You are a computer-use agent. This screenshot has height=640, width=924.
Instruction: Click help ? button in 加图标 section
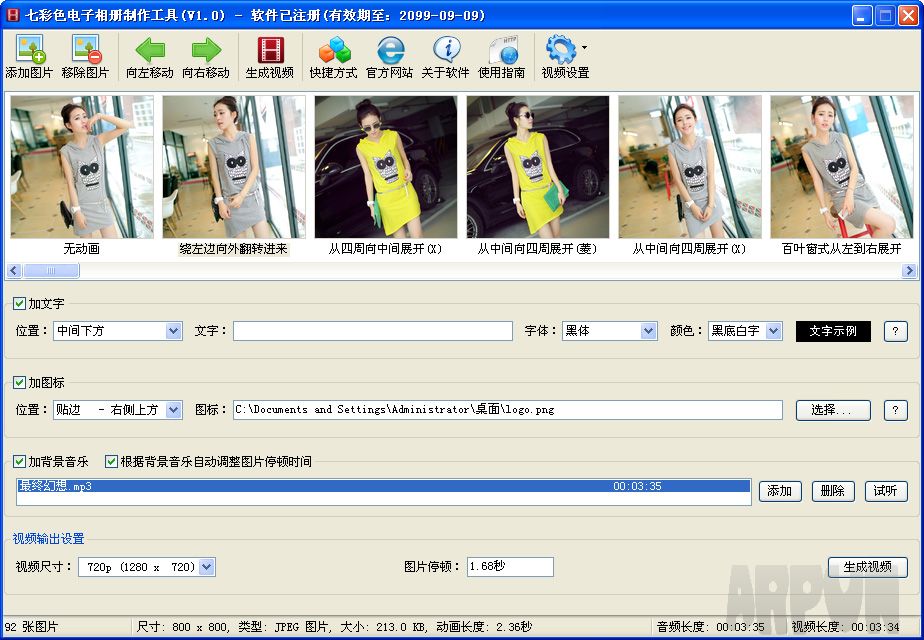pos(896,410)
